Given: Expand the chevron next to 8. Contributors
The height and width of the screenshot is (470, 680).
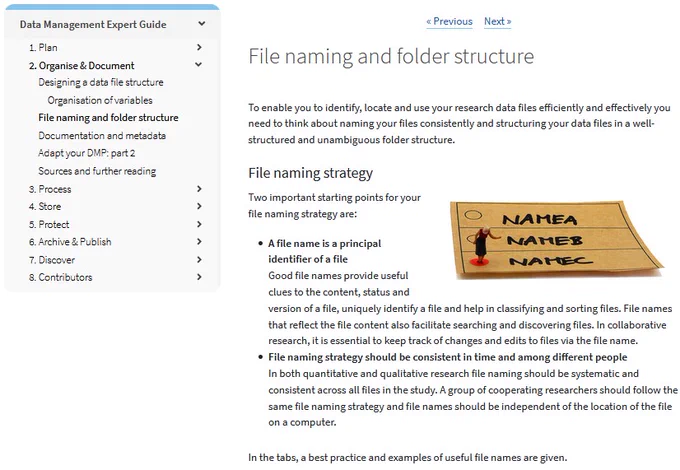Looking at the screenshot, I should [199, 277].
